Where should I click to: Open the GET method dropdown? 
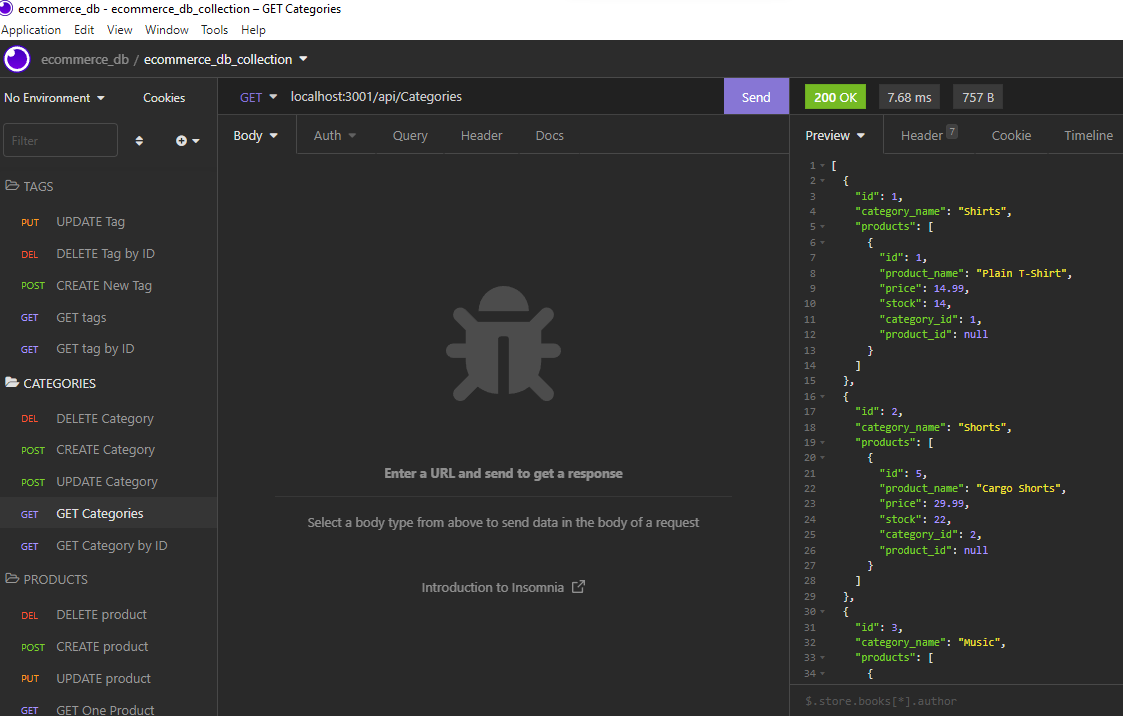tap(258, 96)
